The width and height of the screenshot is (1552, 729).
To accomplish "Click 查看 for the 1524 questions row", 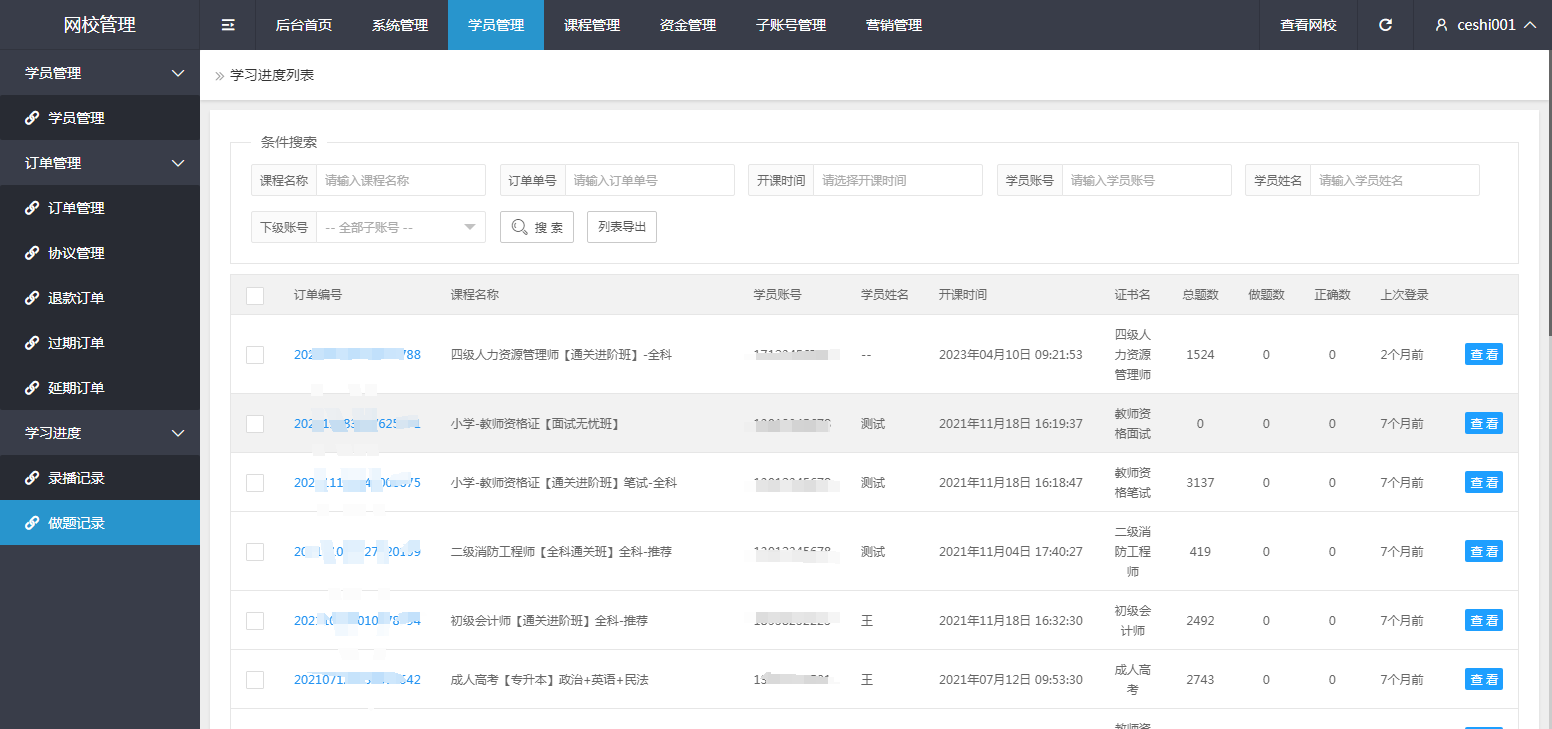I will (1484, 354).
